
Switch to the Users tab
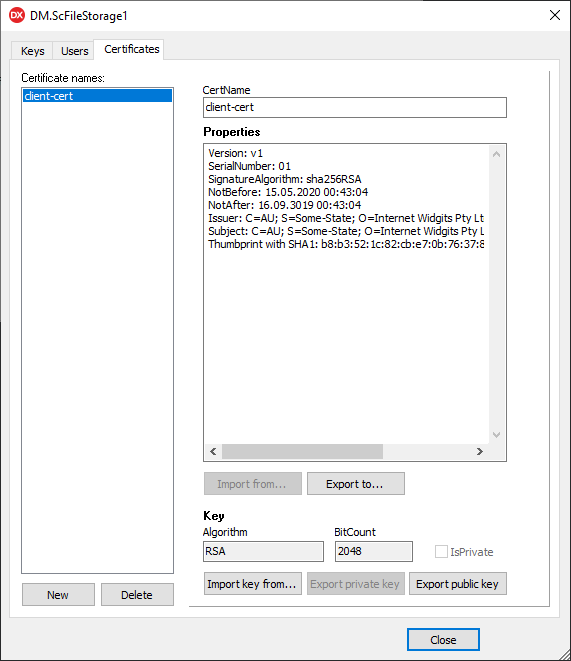(74, 51)
